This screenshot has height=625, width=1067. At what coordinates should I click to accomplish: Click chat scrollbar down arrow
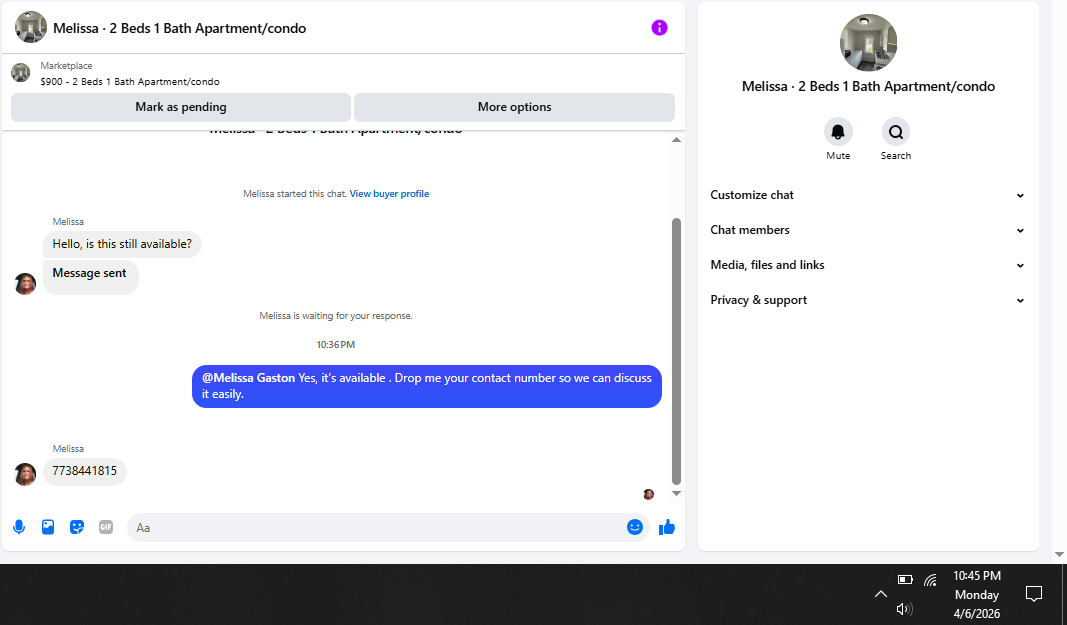point(676,494)
